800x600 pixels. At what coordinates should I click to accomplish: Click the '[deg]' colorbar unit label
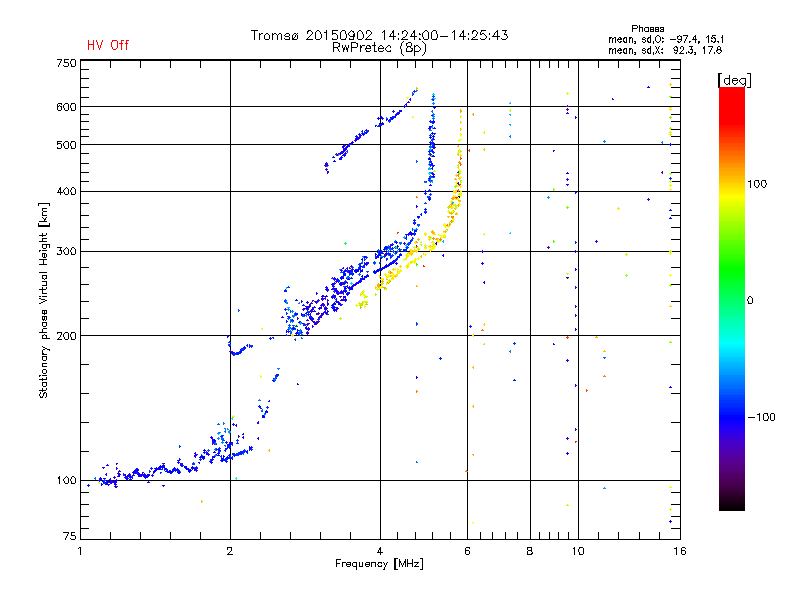pyautogui.click(x=734, y=80)
